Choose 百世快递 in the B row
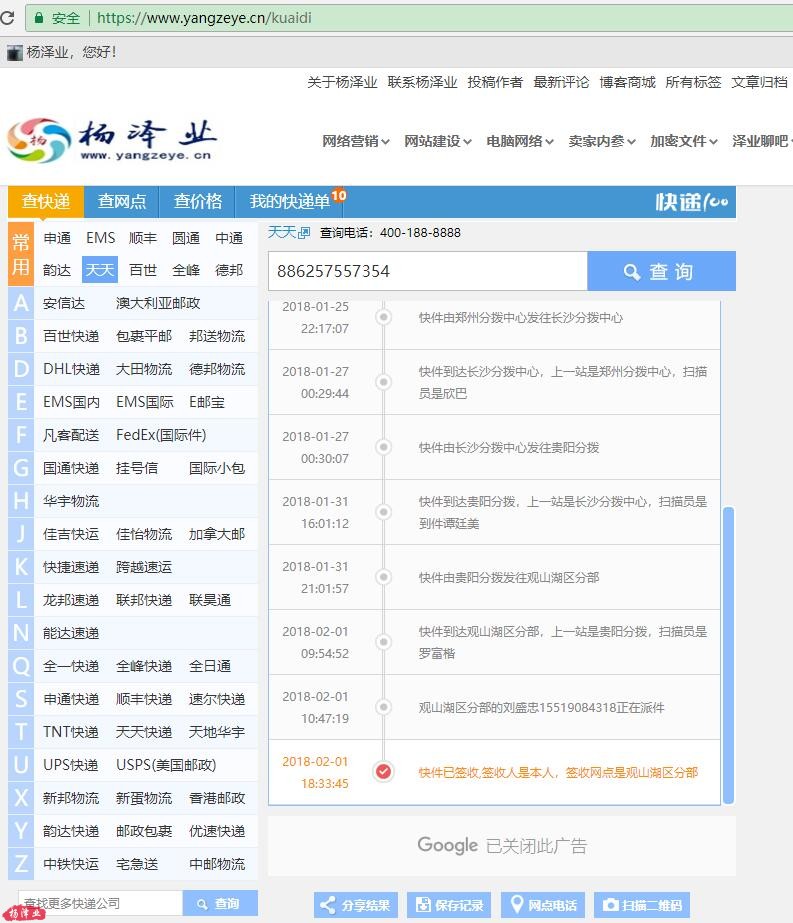The height and width of the screenshot is (923, 793). pos(71,336)
